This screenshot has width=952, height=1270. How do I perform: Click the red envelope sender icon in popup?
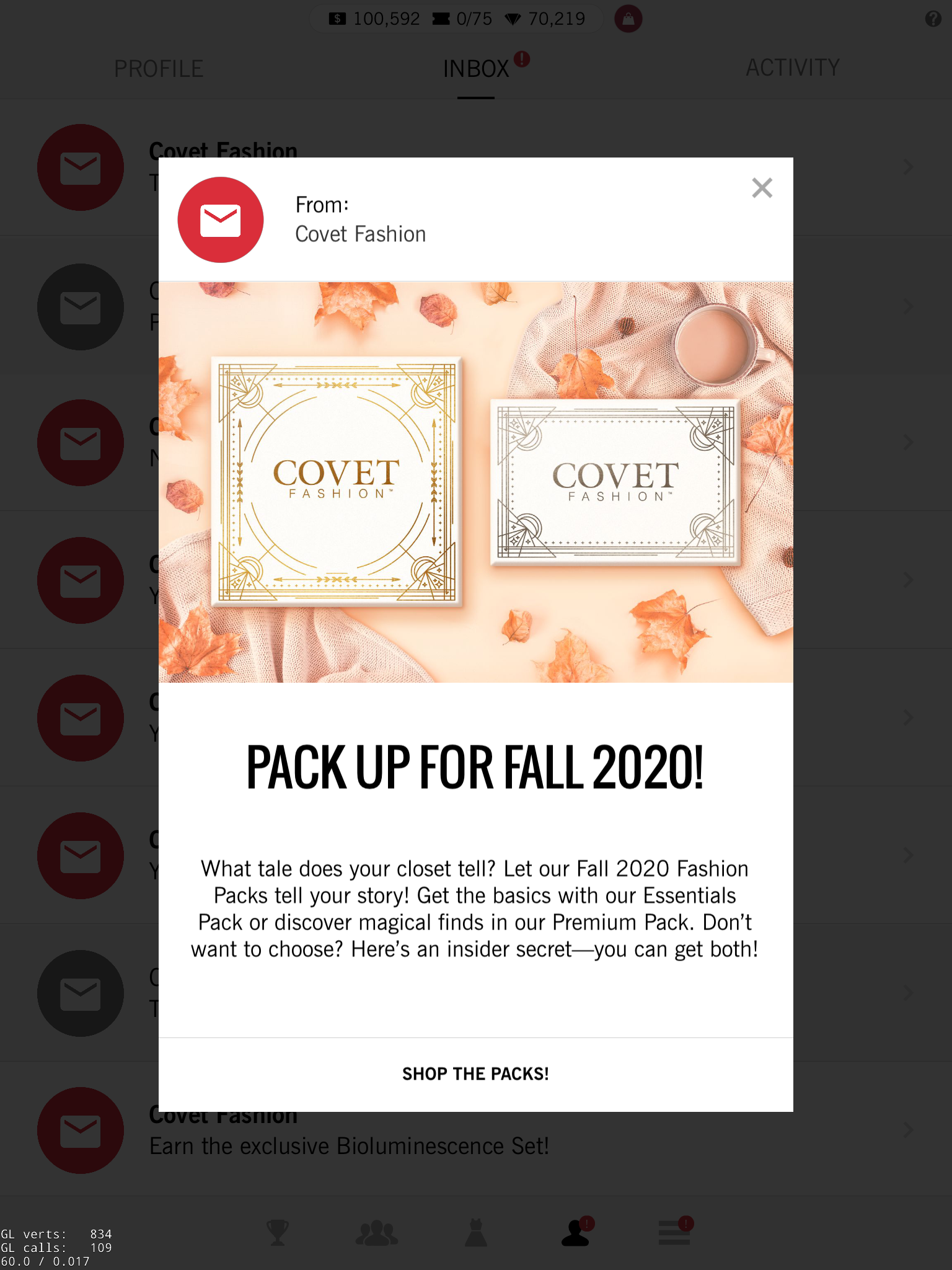pyautogui.click(x=221, y=220)
